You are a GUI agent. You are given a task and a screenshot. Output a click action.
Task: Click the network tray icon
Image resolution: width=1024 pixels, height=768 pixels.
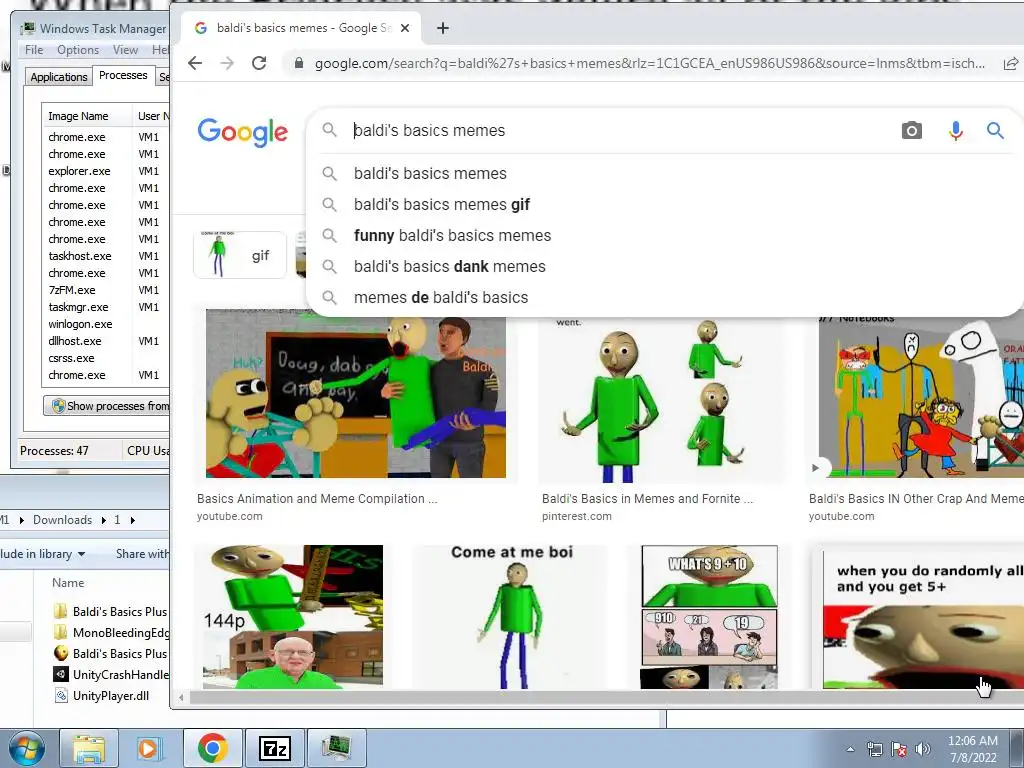[x=874, y=749]
